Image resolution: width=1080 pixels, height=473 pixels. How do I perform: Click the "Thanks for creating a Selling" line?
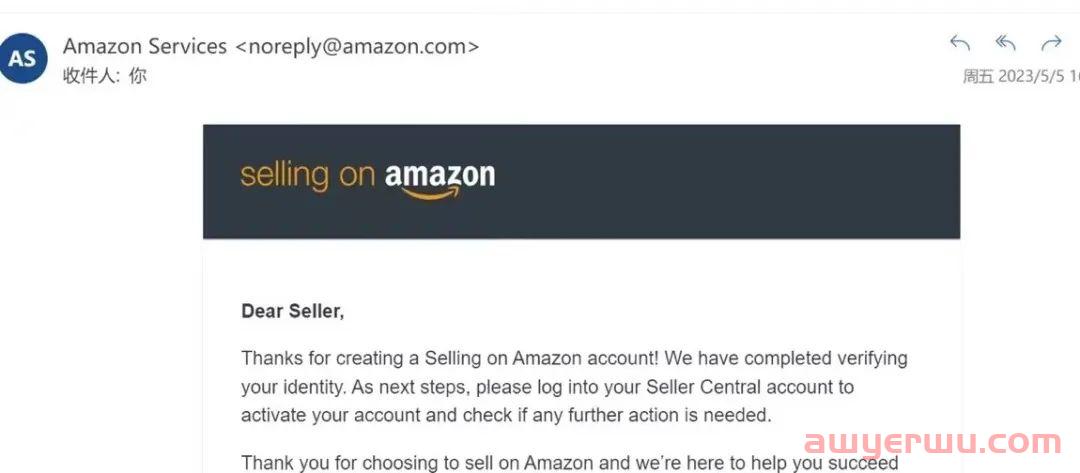[574, 358]
